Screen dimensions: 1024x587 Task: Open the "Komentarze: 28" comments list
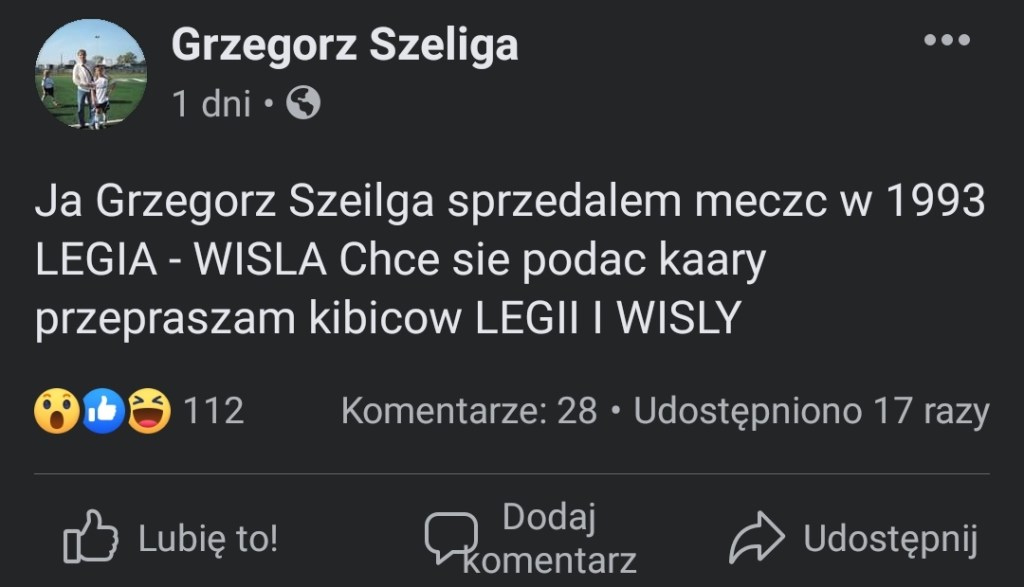pos(469,411)
